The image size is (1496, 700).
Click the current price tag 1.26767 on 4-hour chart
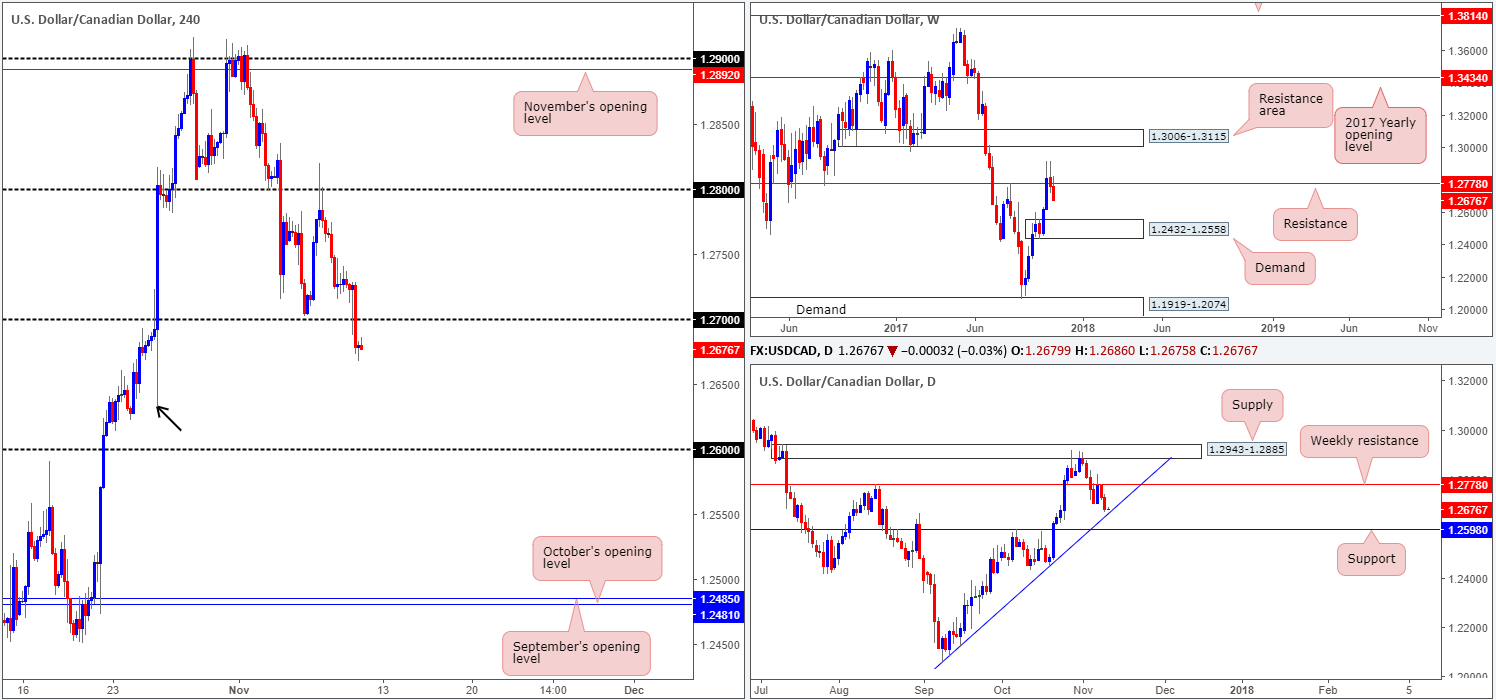pos(717,350)
